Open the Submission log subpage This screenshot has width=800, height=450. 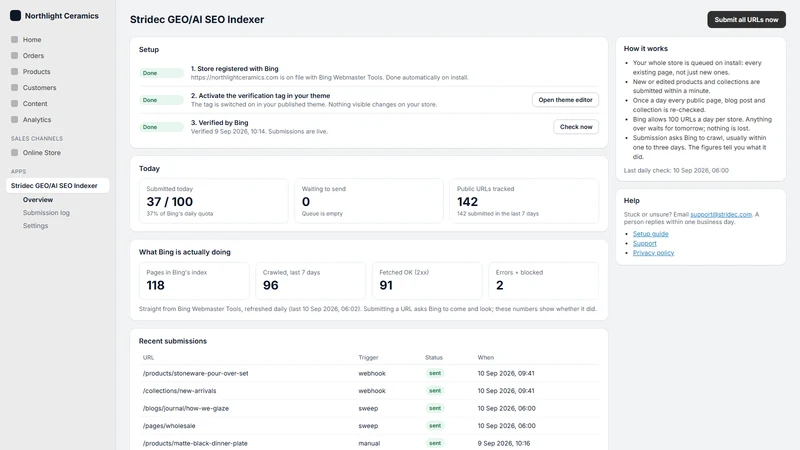46,213
